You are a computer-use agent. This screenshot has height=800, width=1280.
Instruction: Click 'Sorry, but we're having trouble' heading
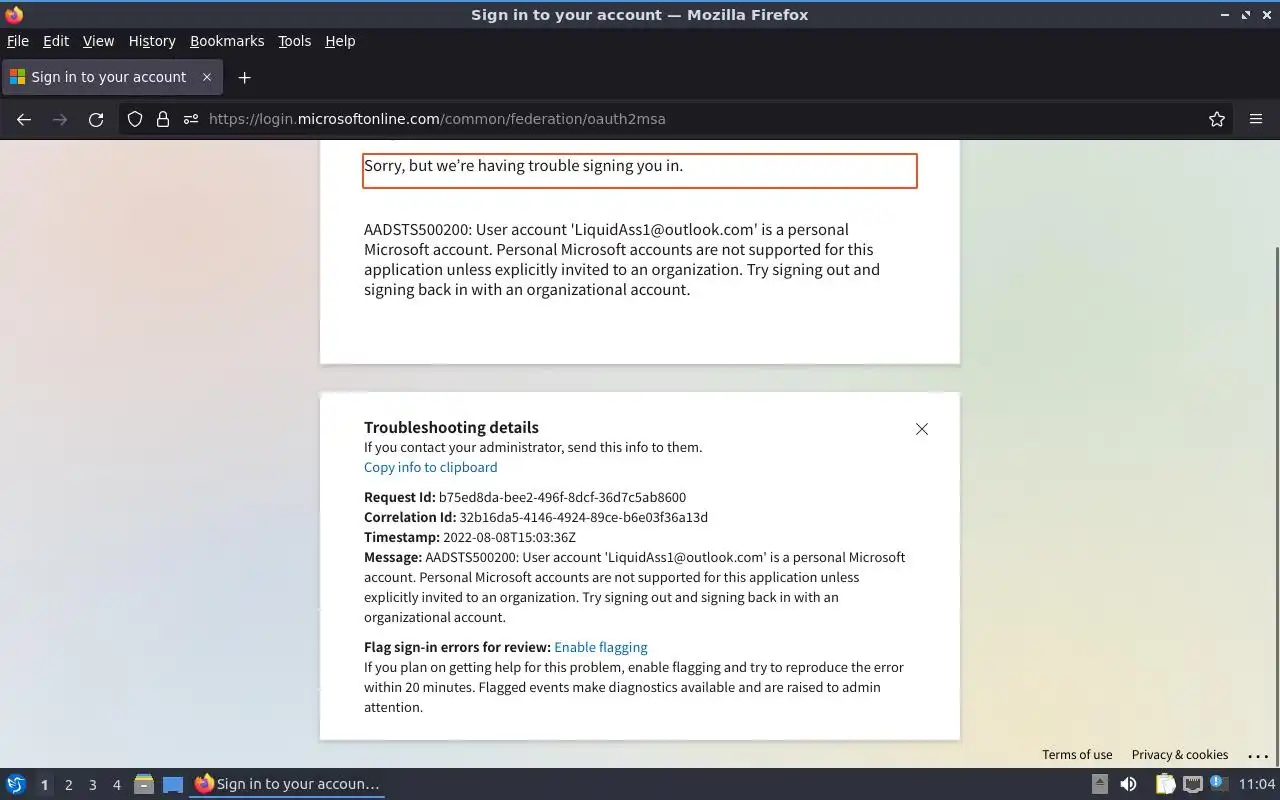(x=523, y=166)
